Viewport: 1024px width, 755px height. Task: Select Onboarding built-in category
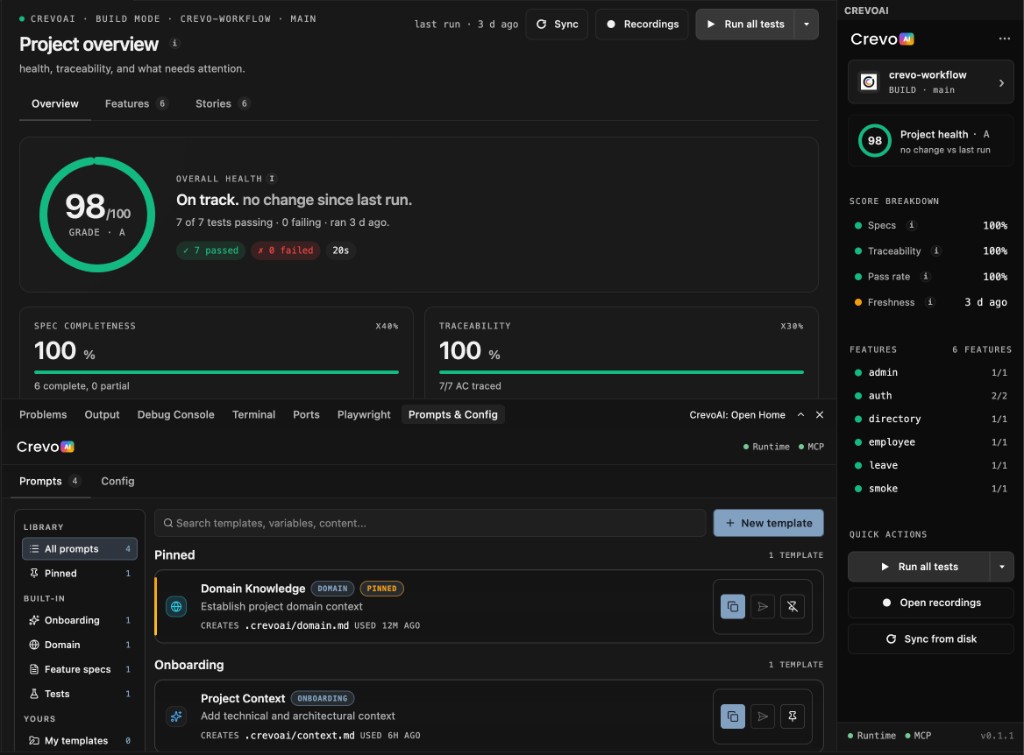80,620
